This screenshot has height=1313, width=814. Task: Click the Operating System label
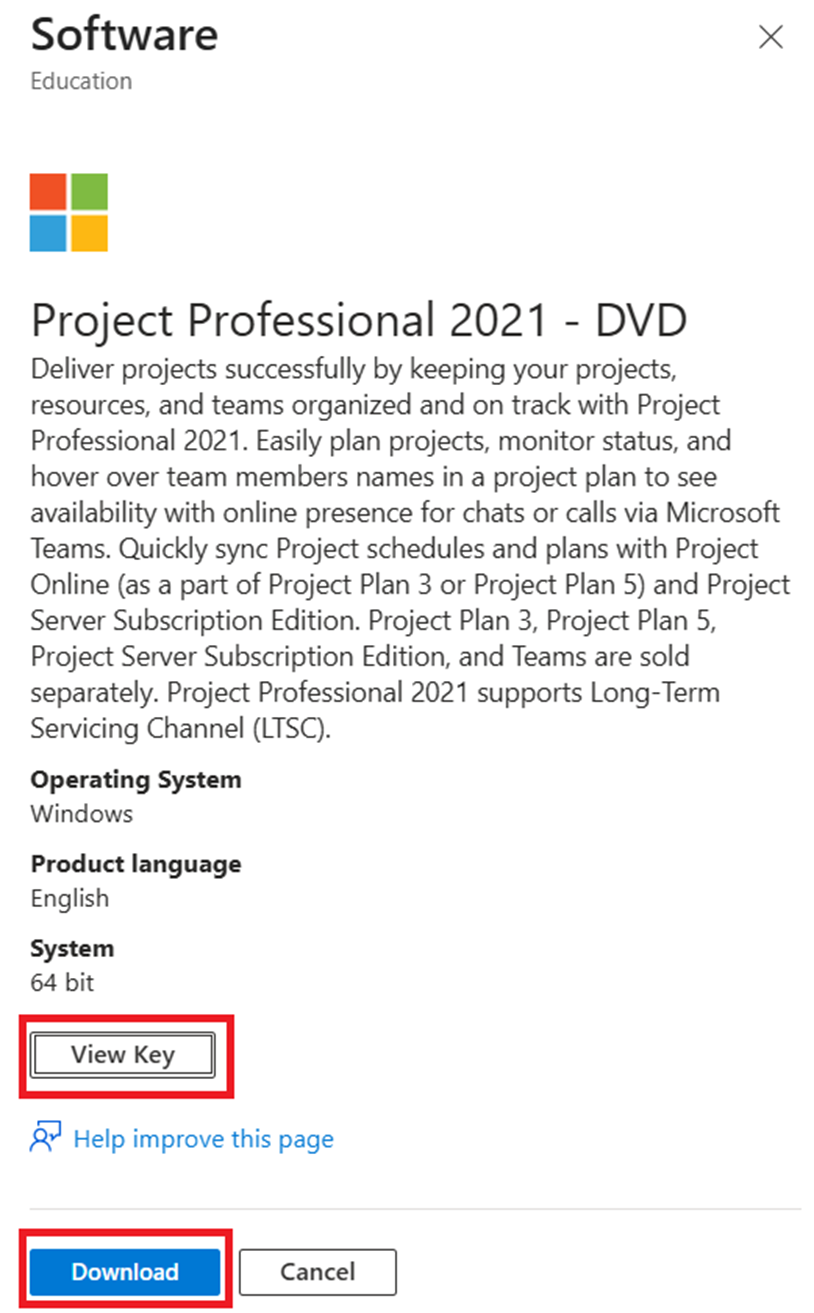pos(136,779)
